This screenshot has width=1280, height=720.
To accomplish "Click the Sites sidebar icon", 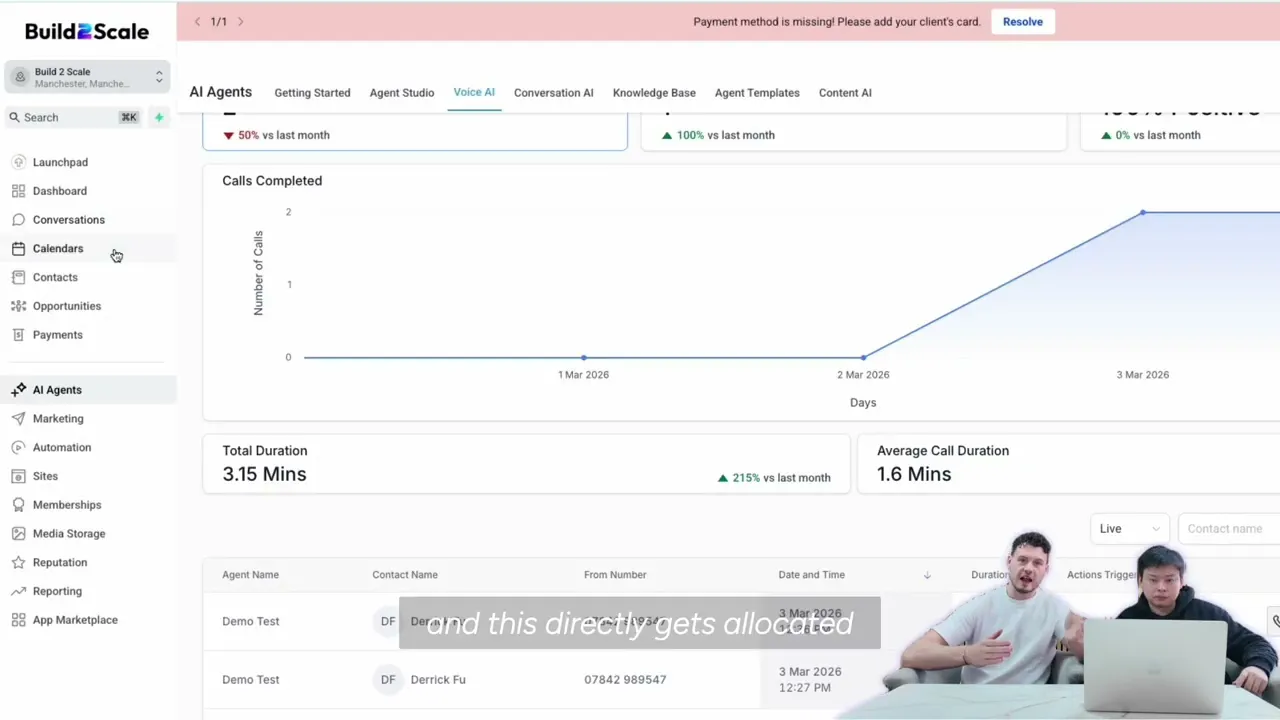I will coord(18,476).
